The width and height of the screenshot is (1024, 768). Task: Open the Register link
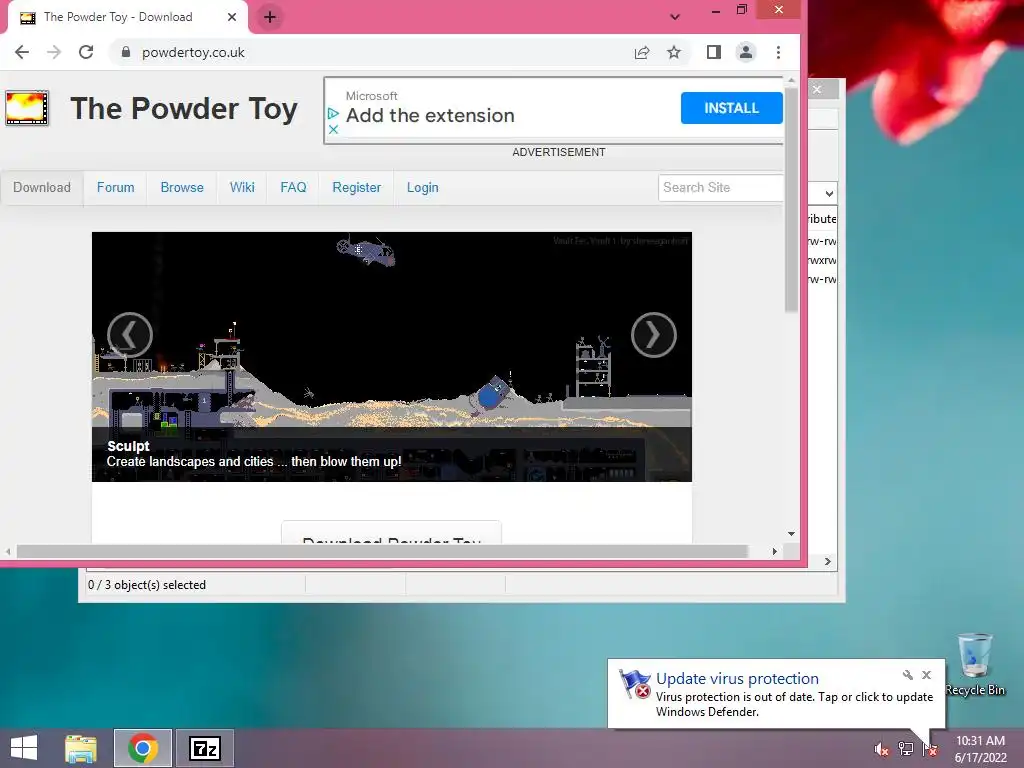357,187
